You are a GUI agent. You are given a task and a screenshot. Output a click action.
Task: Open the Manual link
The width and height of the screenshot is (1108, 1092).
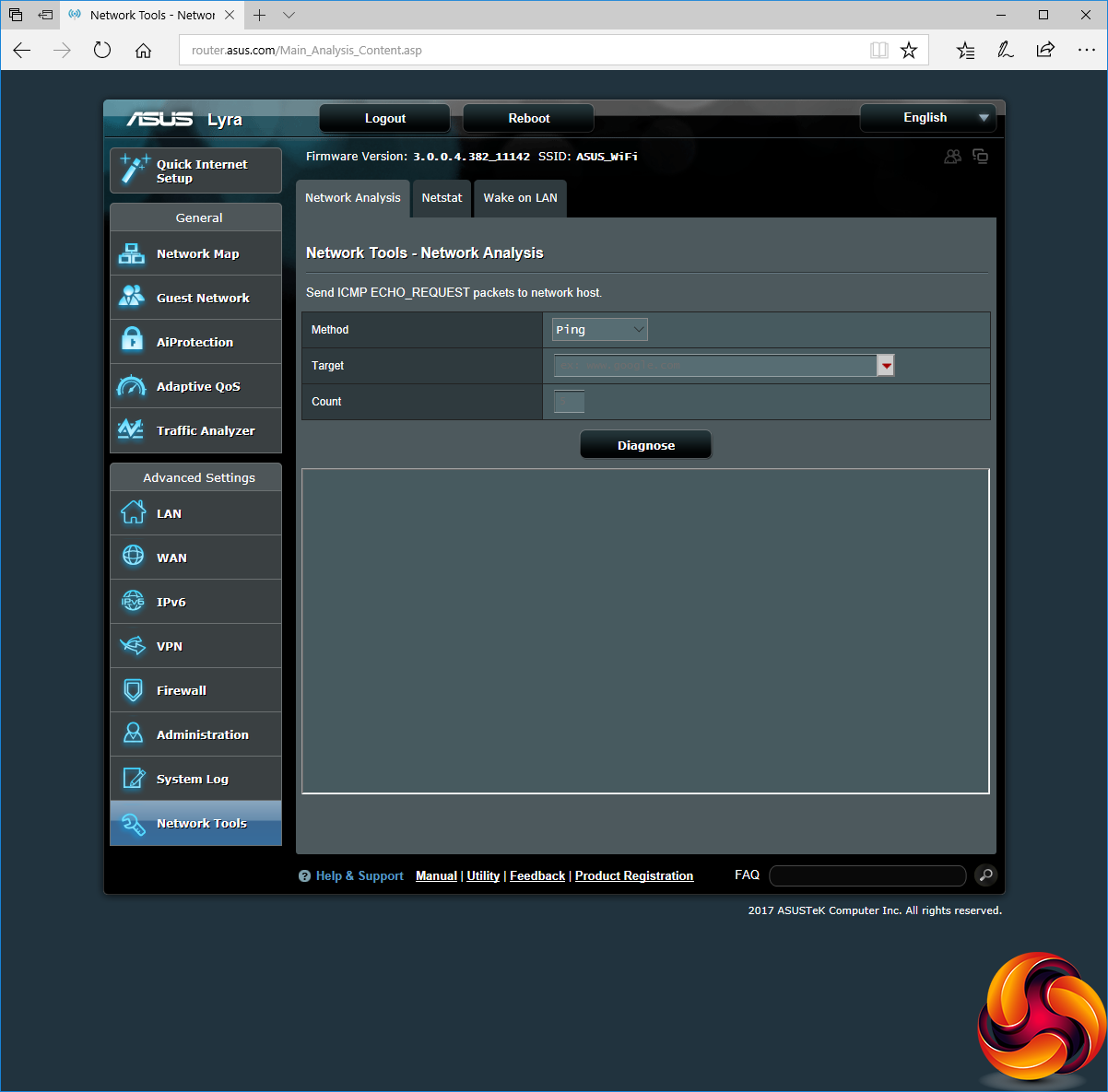[x=436, y=876]
